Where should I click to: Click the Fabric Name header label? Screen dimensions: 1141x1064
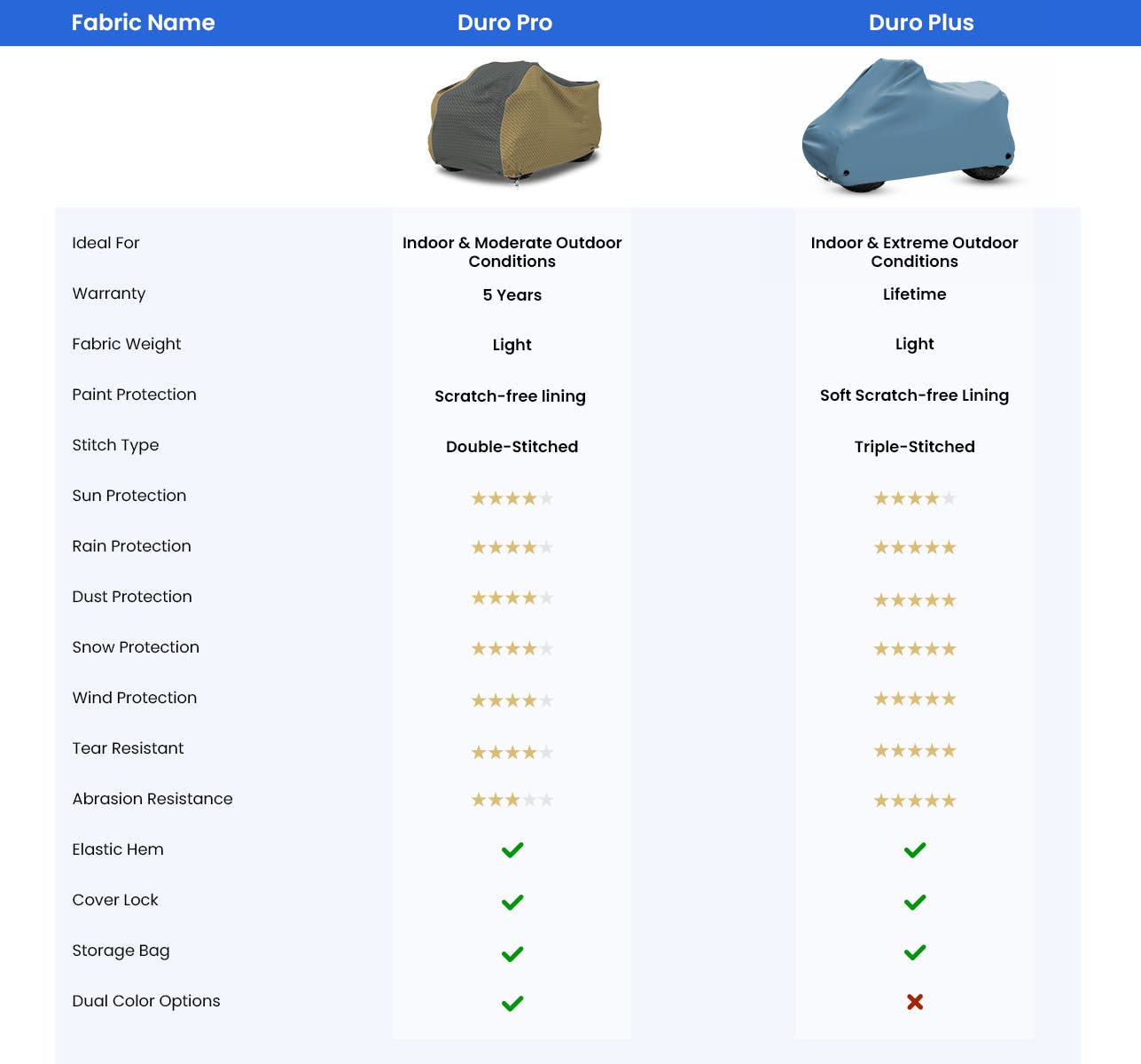tap(143, 23)
